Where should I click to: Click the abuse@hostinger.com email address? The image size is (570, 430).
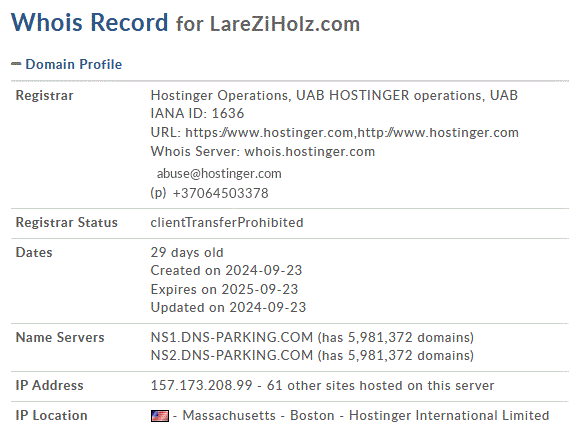pyautogui.click(x=219, y=174)
